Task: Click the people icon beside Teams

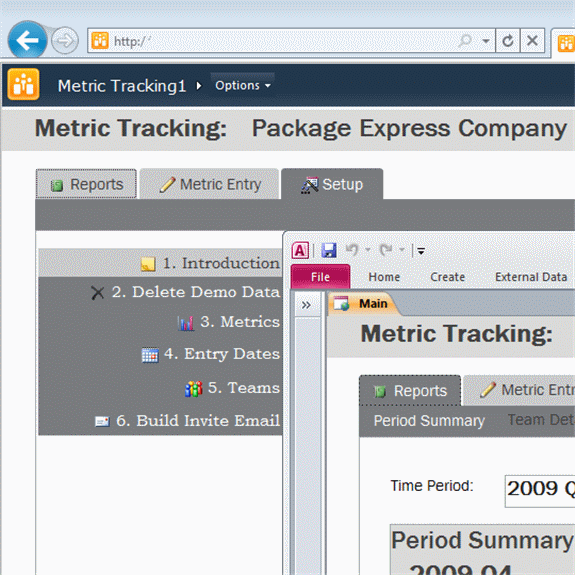Action: (194, 389)
